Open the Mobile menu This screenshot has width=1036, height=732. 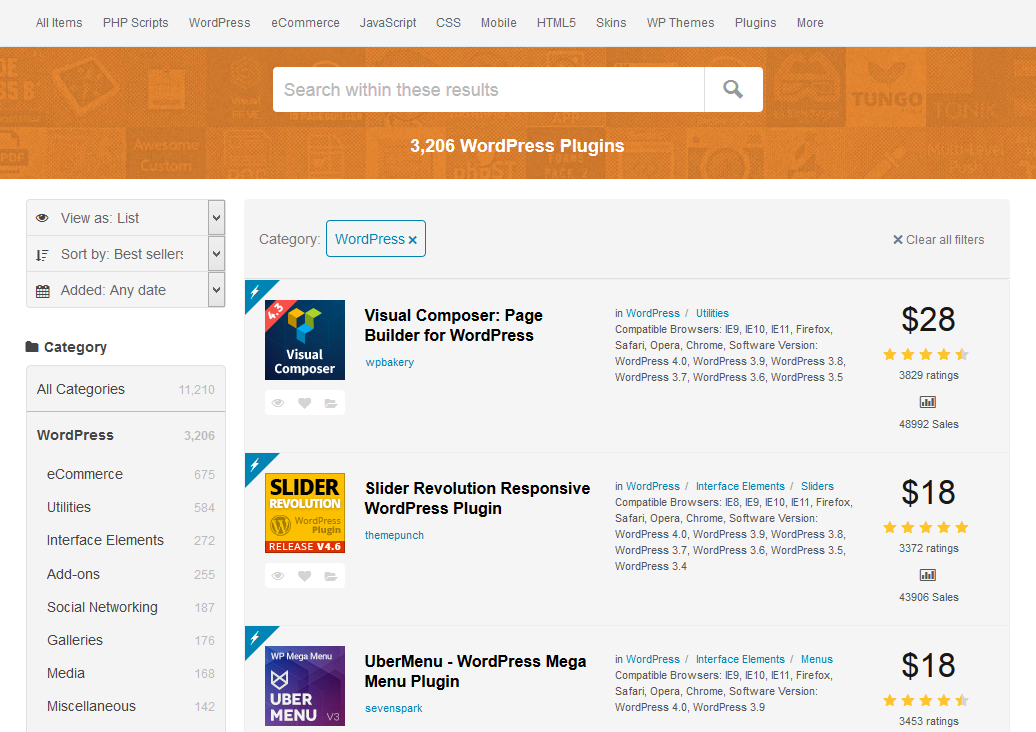498,22
